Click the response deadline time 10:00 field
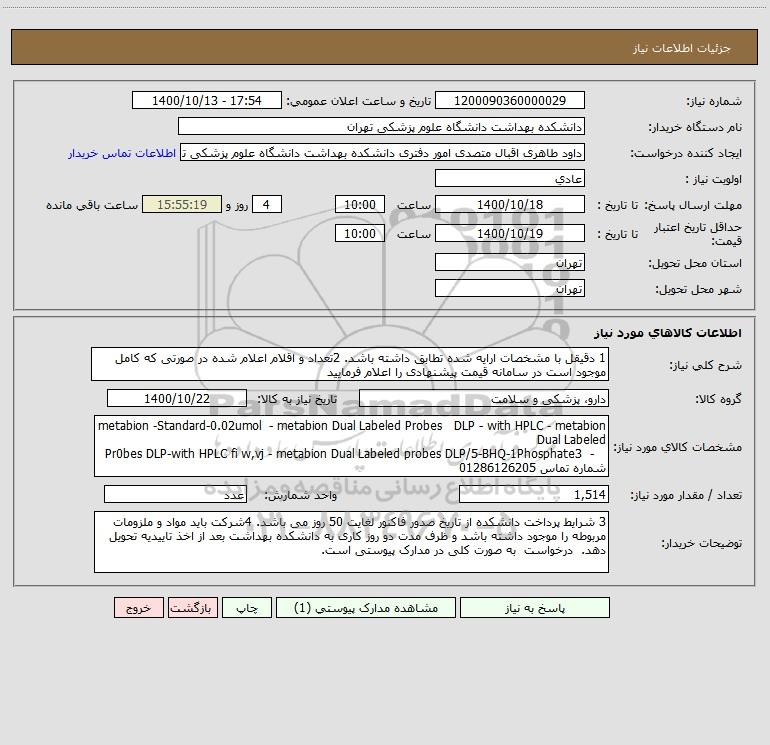This screenshot has width=770, height=745. click(x=359, y=204)
